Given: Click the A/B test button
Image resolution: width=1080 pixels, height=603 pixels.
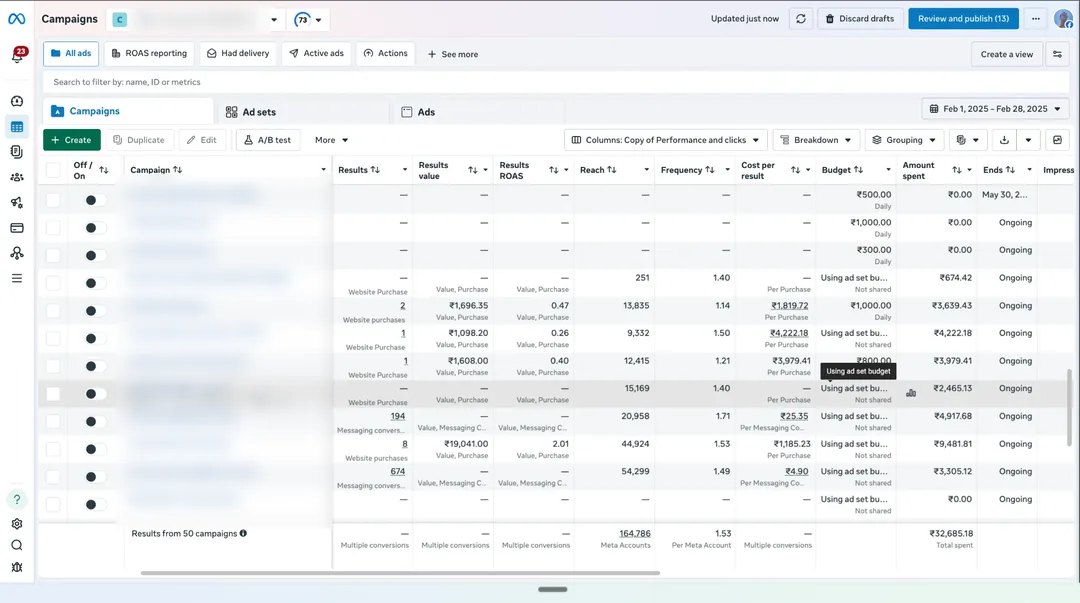Looking at the screenshot, I should coord(267,140).
